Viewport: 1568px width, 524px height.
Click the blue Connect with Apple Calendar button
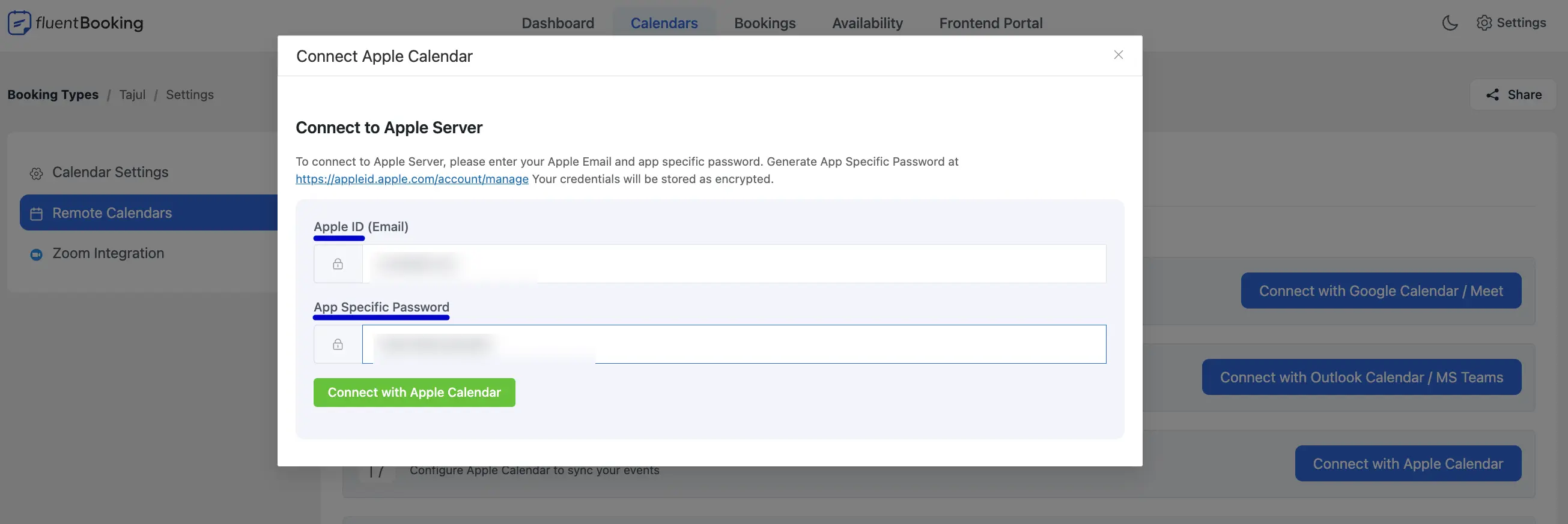[1408, 463]
